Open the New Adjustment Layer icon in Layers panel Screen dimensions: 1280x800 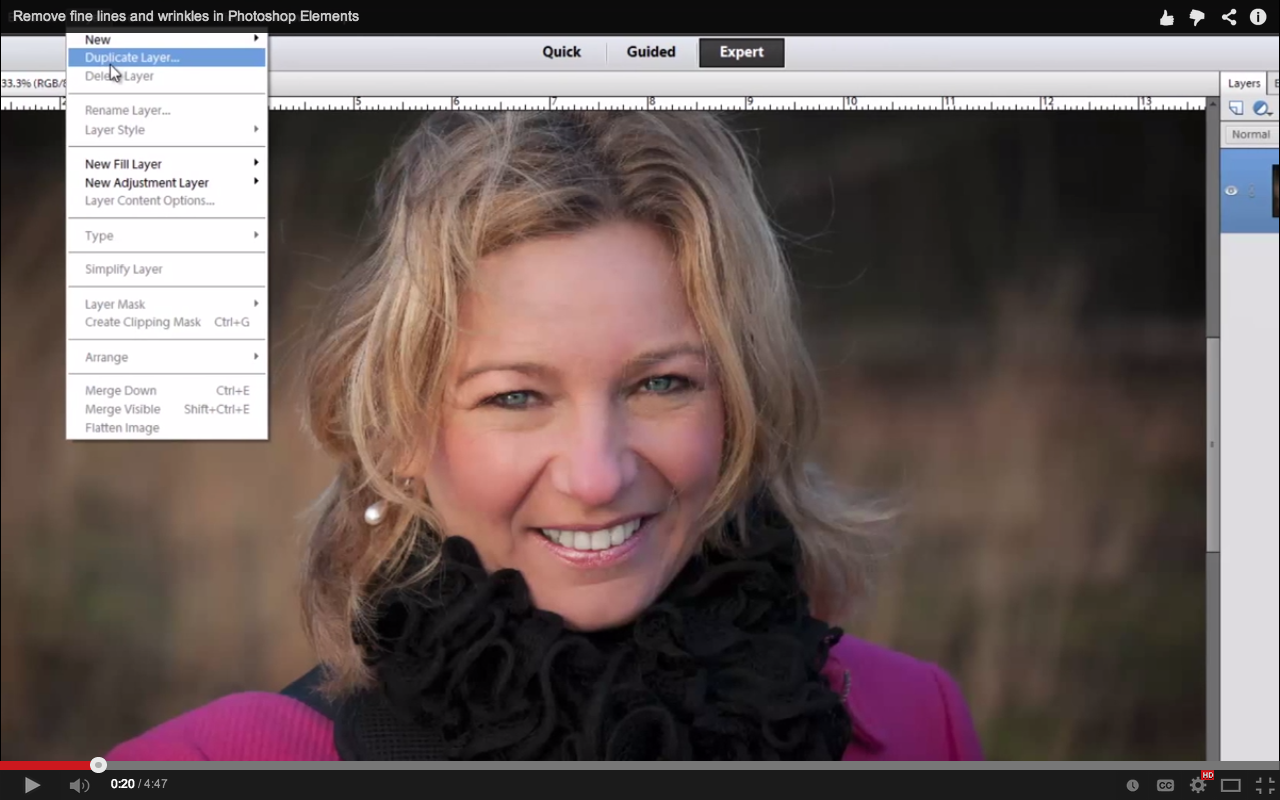tap(1261, 108)
